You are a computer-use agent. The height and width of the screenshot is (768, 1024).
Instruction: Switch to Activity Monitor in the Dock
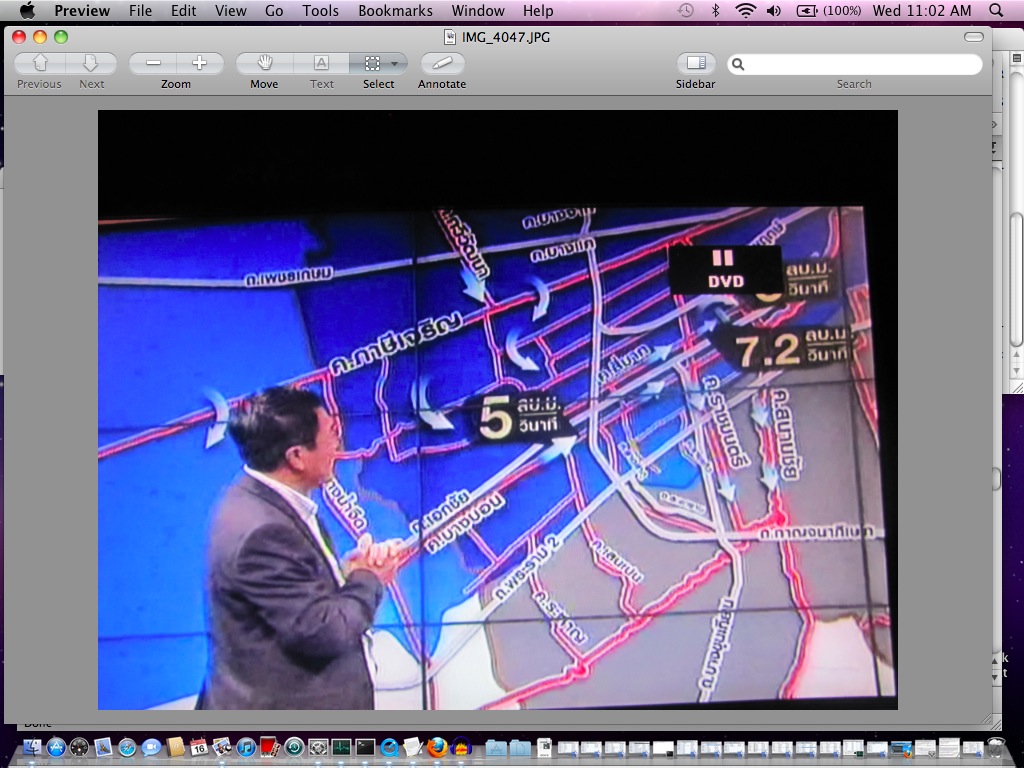[342, 747]
